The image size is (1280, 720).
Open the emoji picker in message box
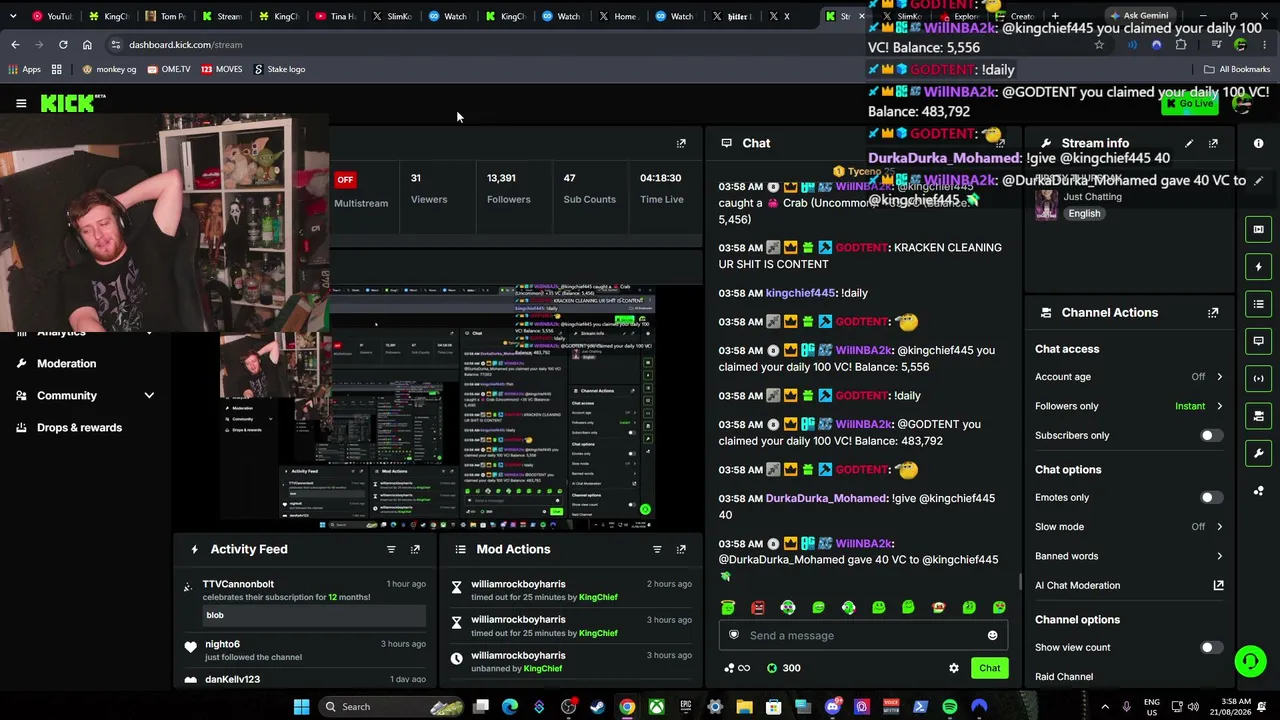[x=992, y=635]
